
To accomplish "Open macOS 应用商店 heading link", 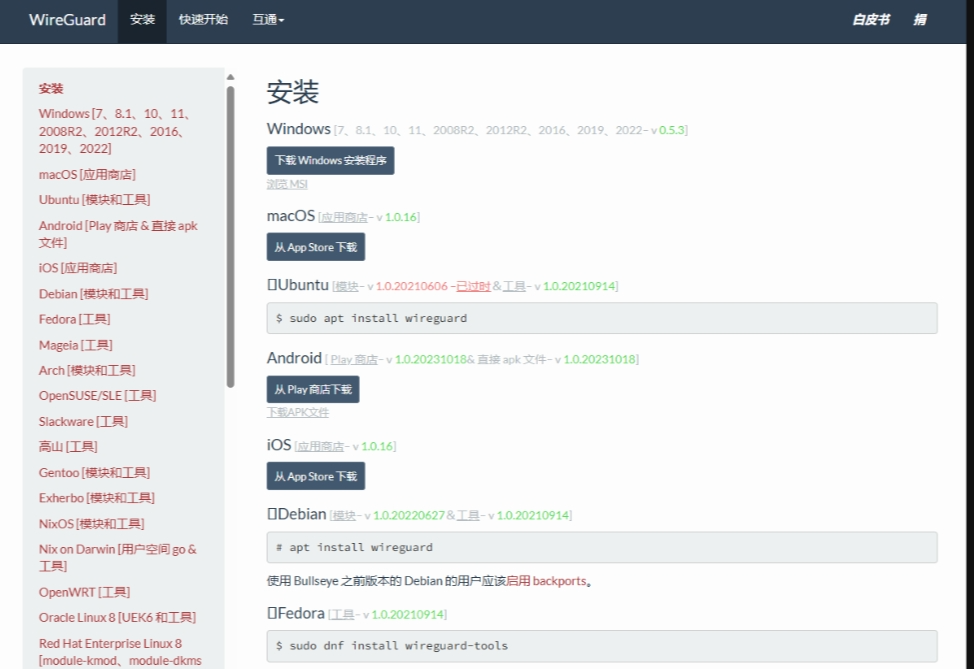I will click(x=344, y=217).
